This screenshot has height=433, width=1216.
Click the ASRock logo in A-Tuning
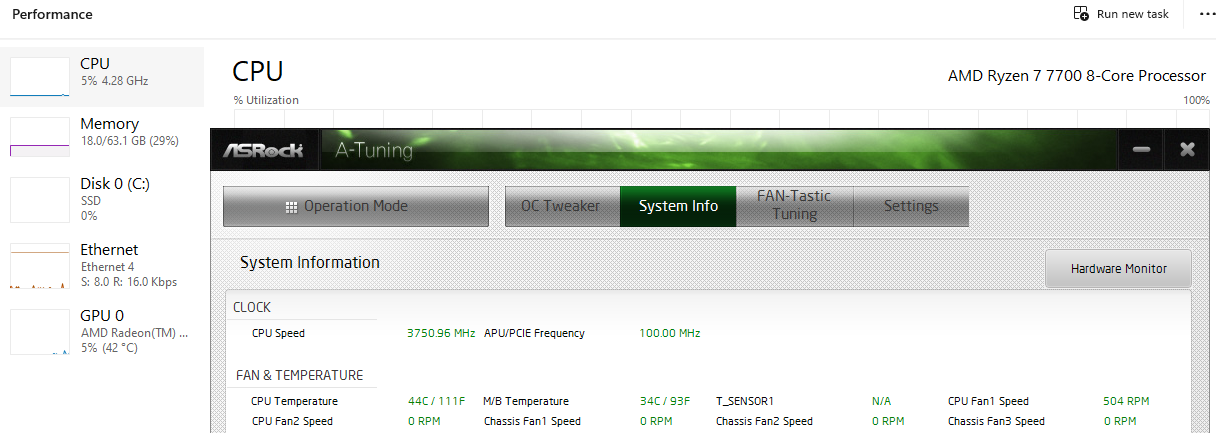[265, 151]
